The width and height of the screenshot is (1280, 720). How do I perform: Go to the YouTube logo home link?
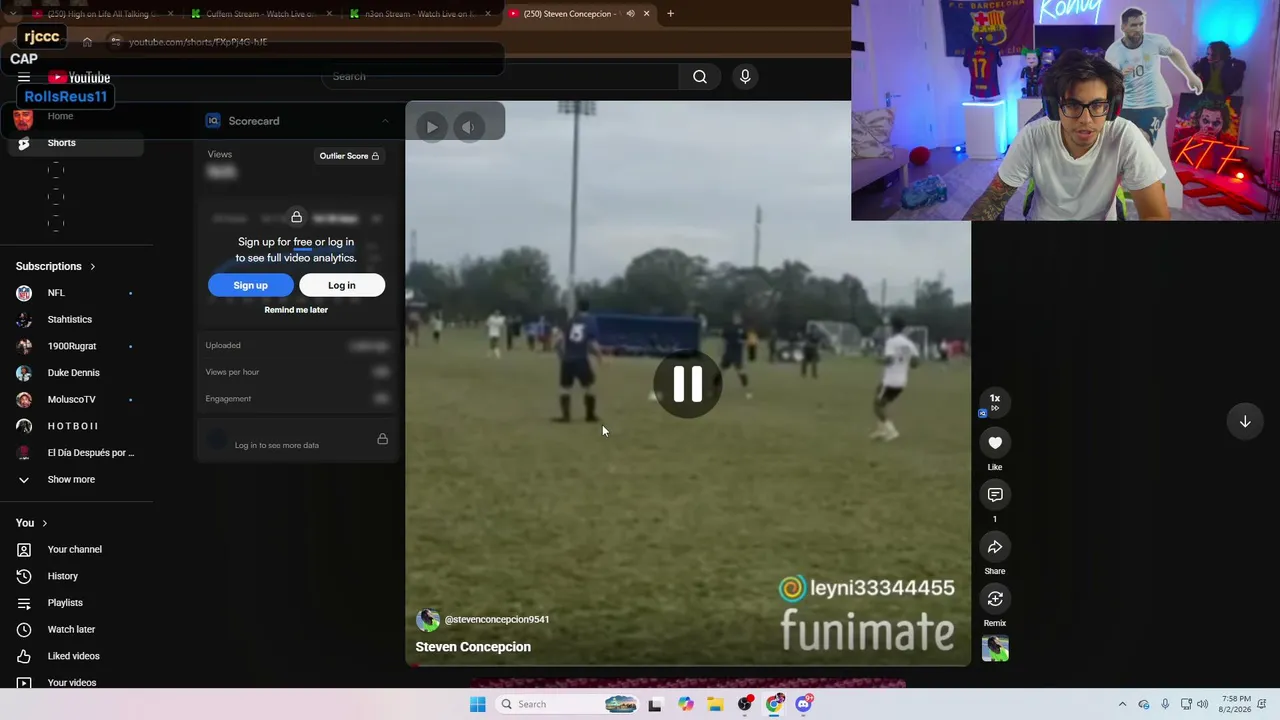[x=79, y=78]
